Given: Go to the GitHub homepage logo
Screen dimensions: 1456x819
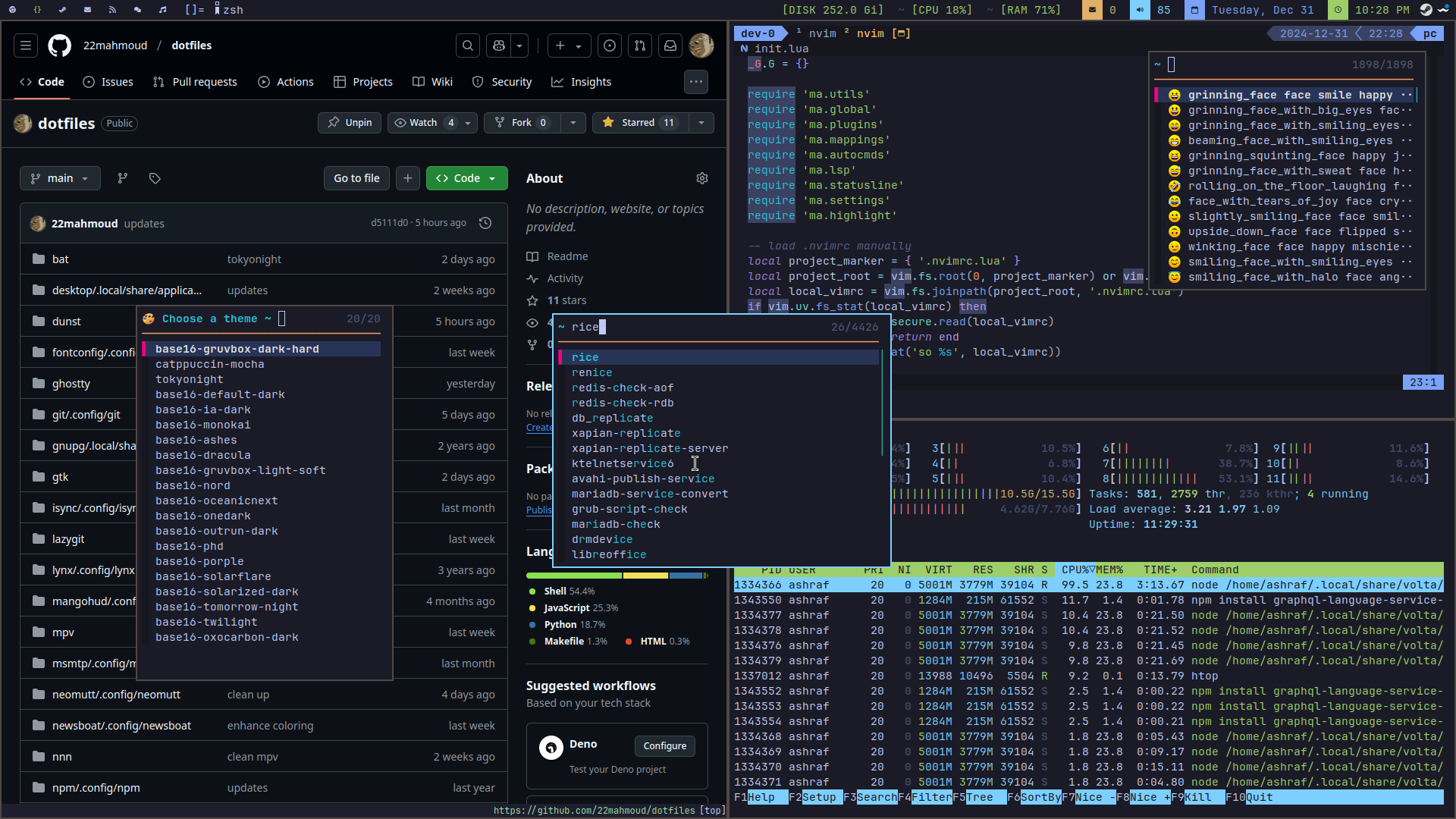Looking at the screenshot, I should (60, 45).
